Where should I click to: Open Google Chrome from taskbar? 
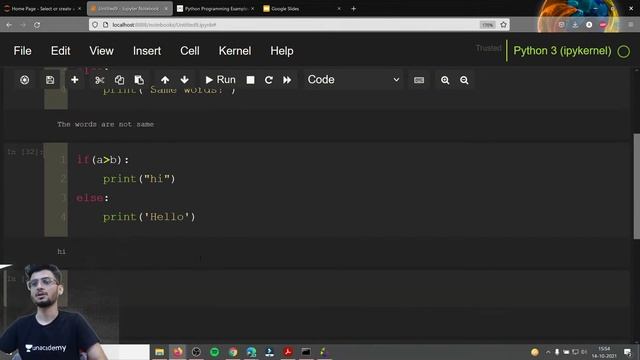[233, 352]
